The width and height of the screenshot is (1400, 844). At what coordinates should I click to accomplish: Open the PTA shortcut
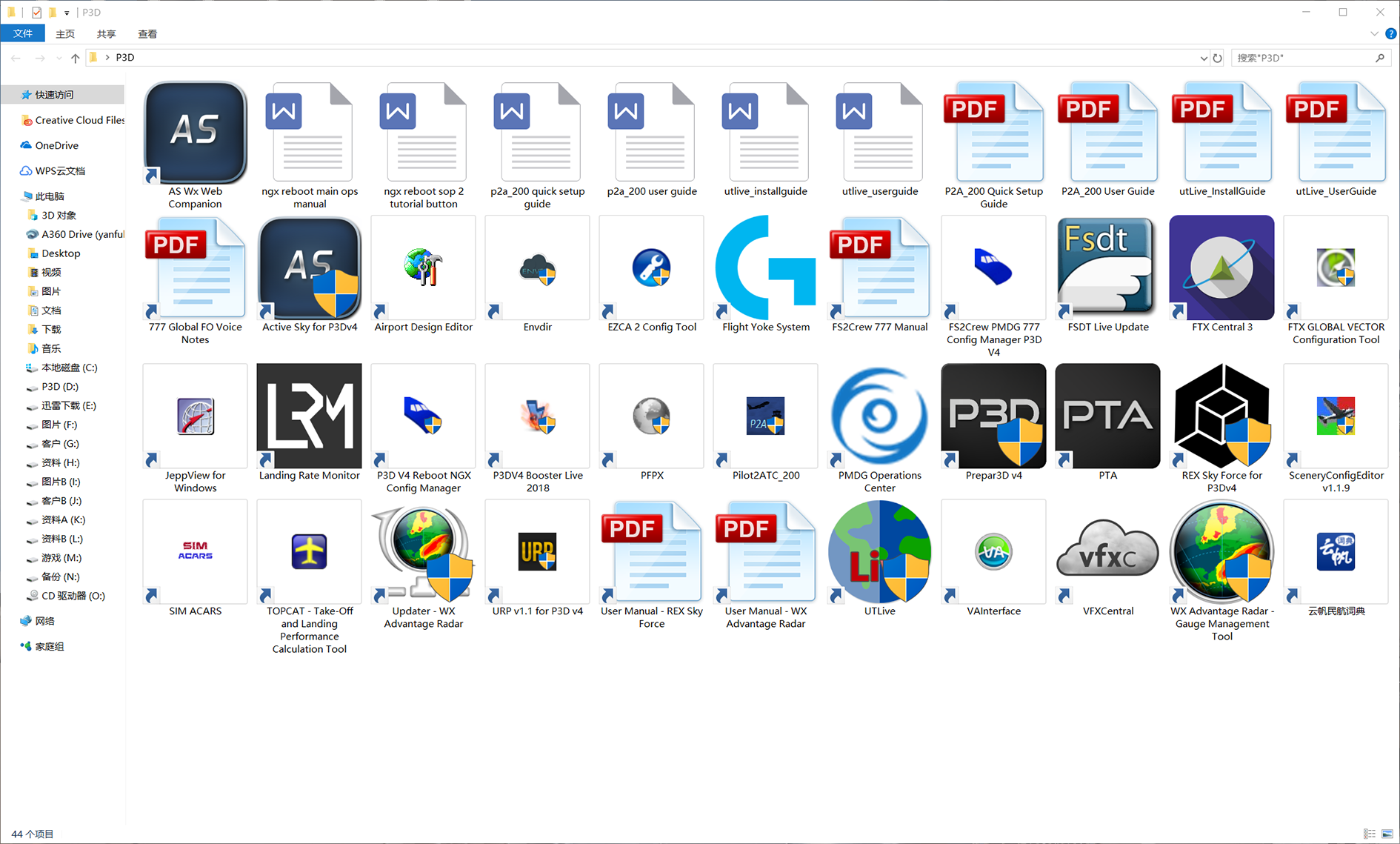click(x=1107, y=422)
